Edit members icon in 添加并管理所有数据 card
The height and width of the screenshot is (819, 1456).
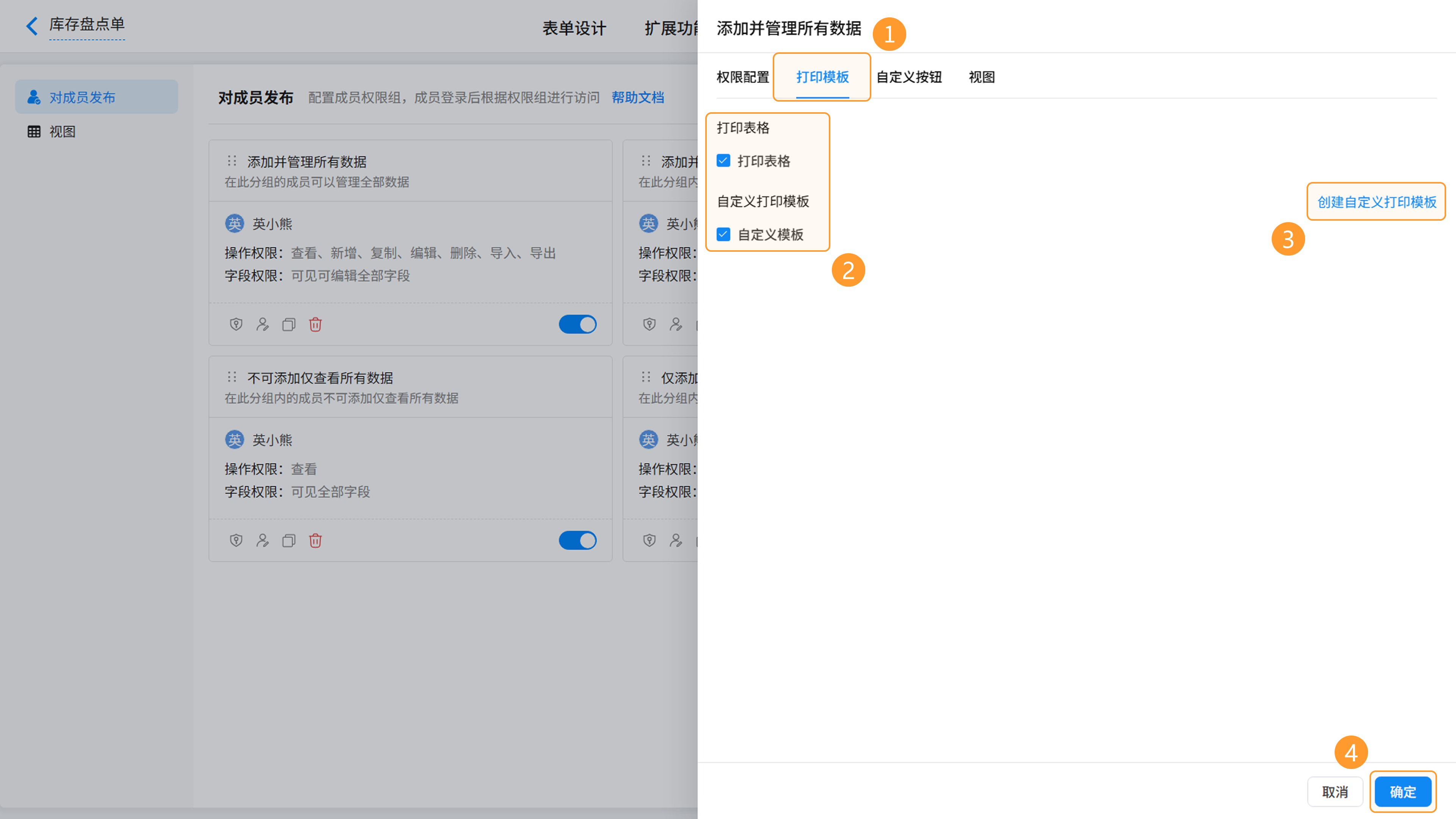262,324
